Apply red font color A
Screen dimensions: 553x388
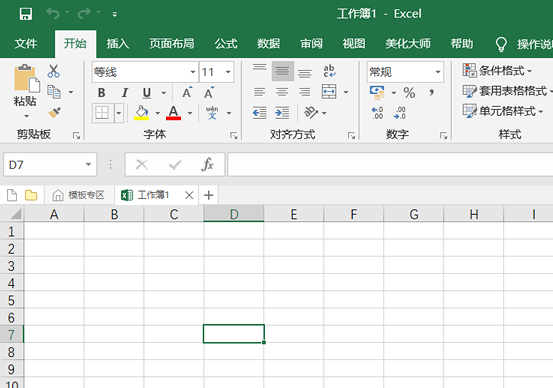coord(174,113)
